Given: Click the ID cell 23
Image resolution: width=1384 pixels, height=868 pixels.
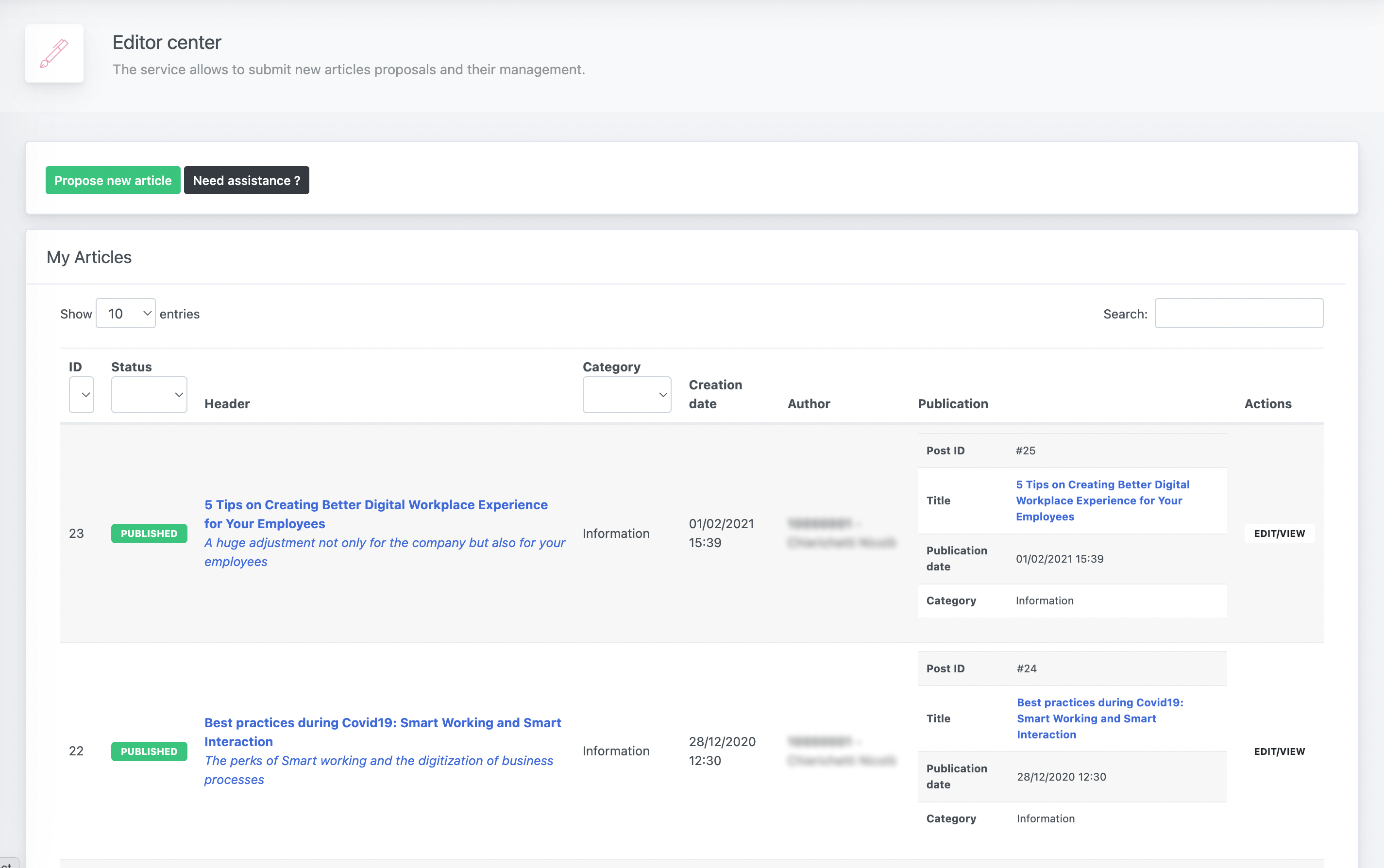Looking at the screenshot, I should (x=76, y=534).
